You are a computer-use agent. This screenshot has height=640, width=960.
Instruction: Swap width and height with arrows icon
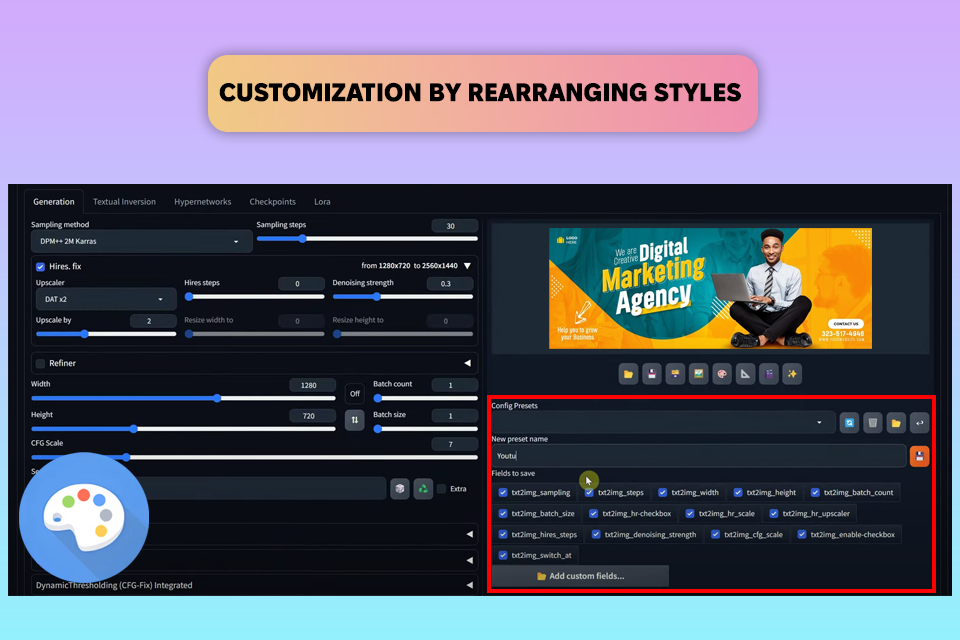(354, 420)
